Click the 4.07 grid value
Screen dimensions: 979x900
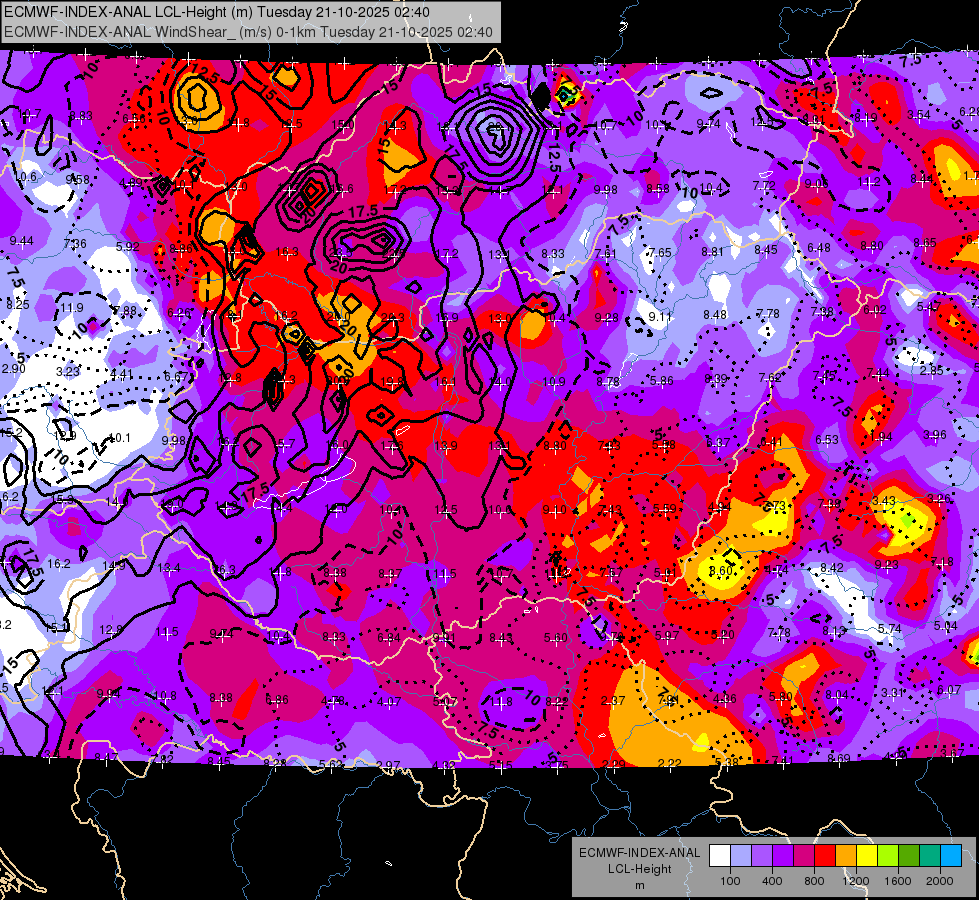[389, 701]
